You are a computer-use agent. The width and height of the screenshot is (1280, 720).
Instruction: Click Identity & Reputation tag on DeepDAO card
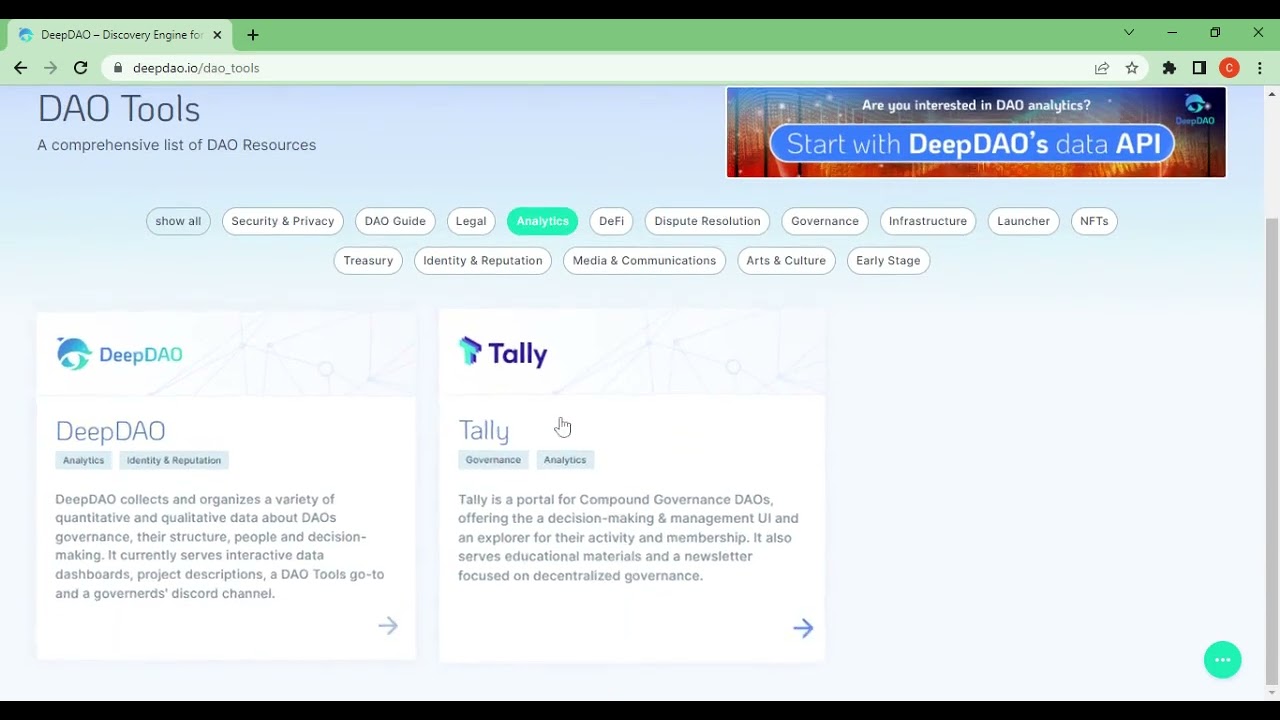tap(174, 460)
